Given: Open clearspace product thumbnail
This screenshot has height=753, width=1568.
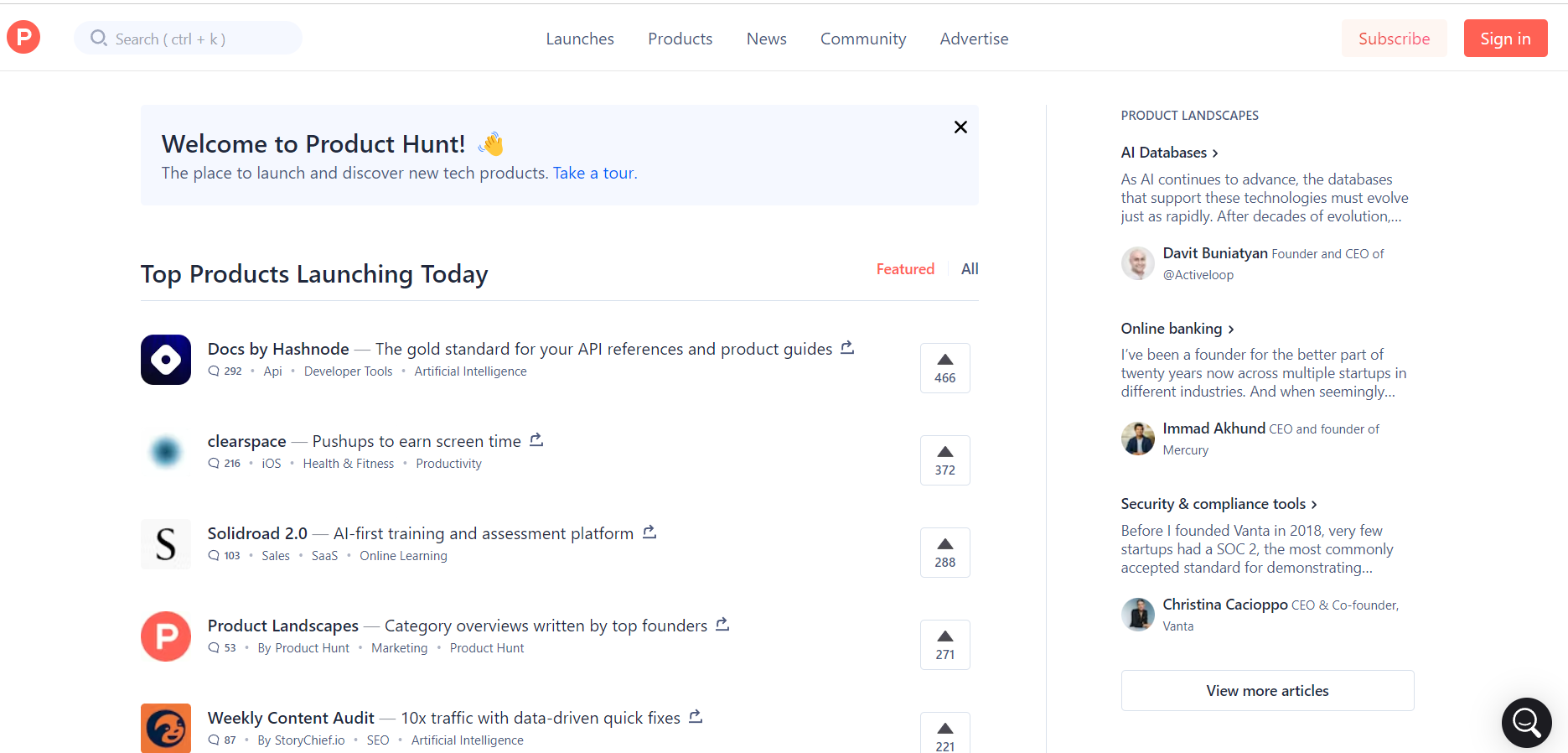Looking at the screenshot, I should pyautogui.click(x=166, y=452).
